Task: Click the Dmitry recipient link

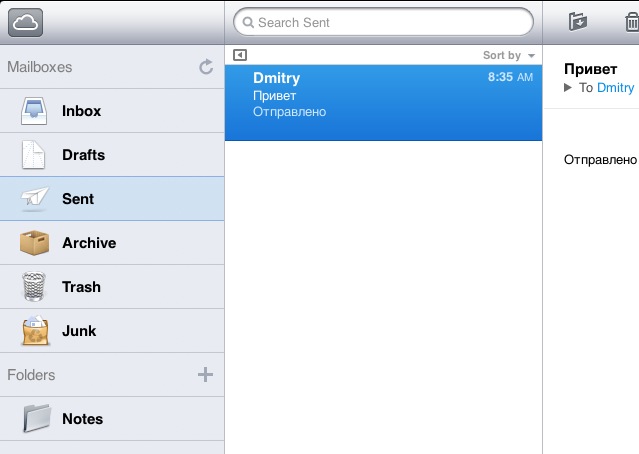Action: [x=615, y=88]
